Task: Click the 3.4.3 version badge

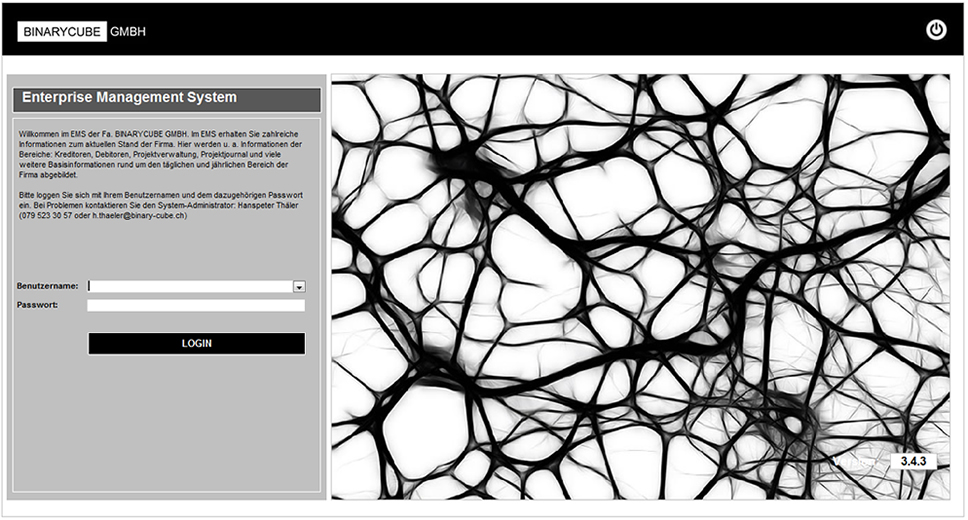Action: (913, 461)
